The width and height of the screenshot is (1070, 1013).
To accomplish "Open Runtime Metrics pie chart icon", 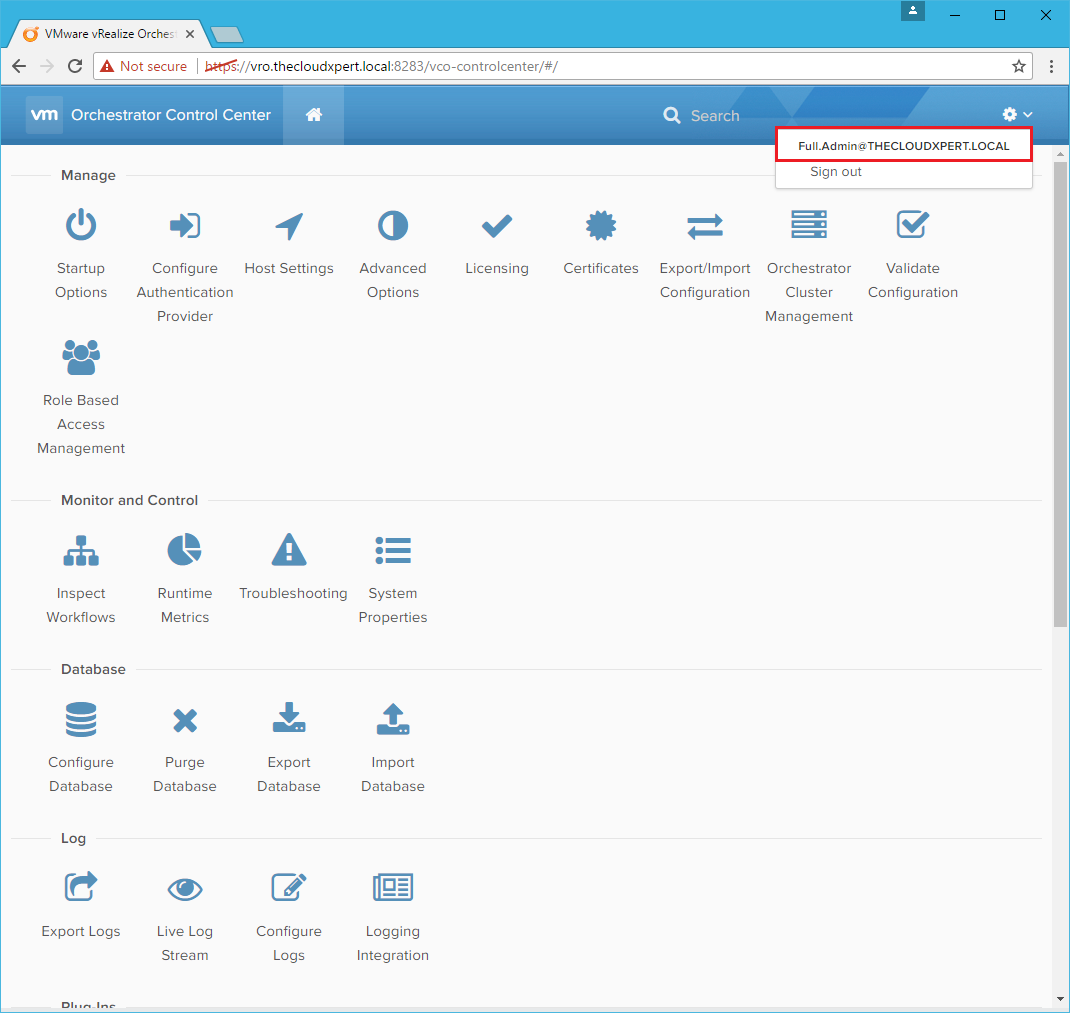I will (185, 551).
